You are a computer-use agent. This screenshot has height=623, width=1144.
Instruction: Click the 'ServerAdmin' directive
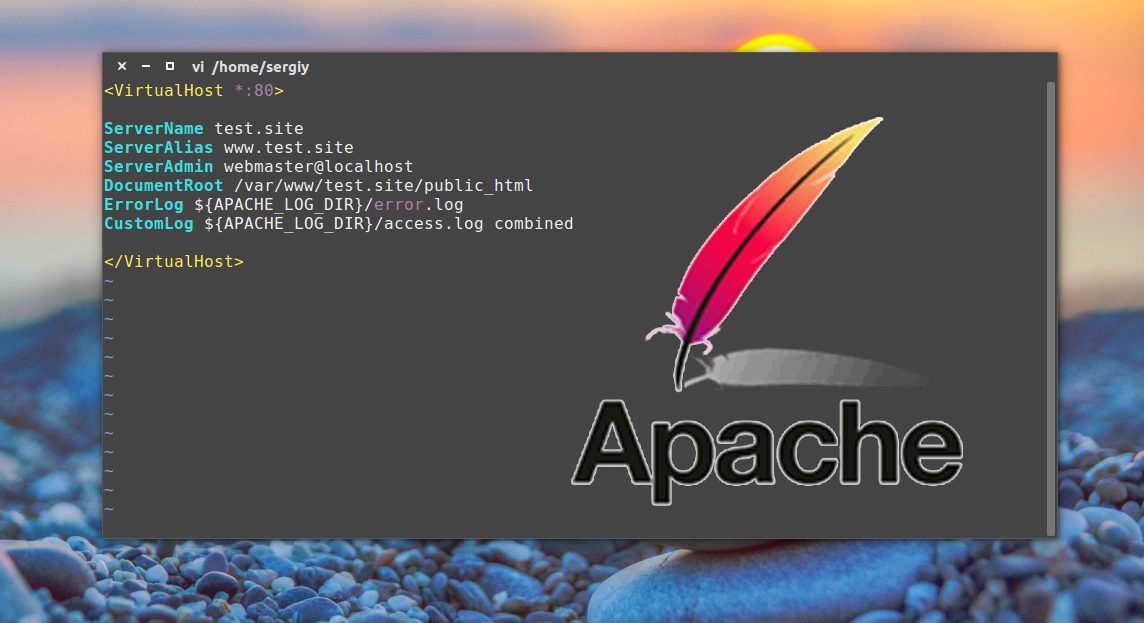tap(158, 166)
